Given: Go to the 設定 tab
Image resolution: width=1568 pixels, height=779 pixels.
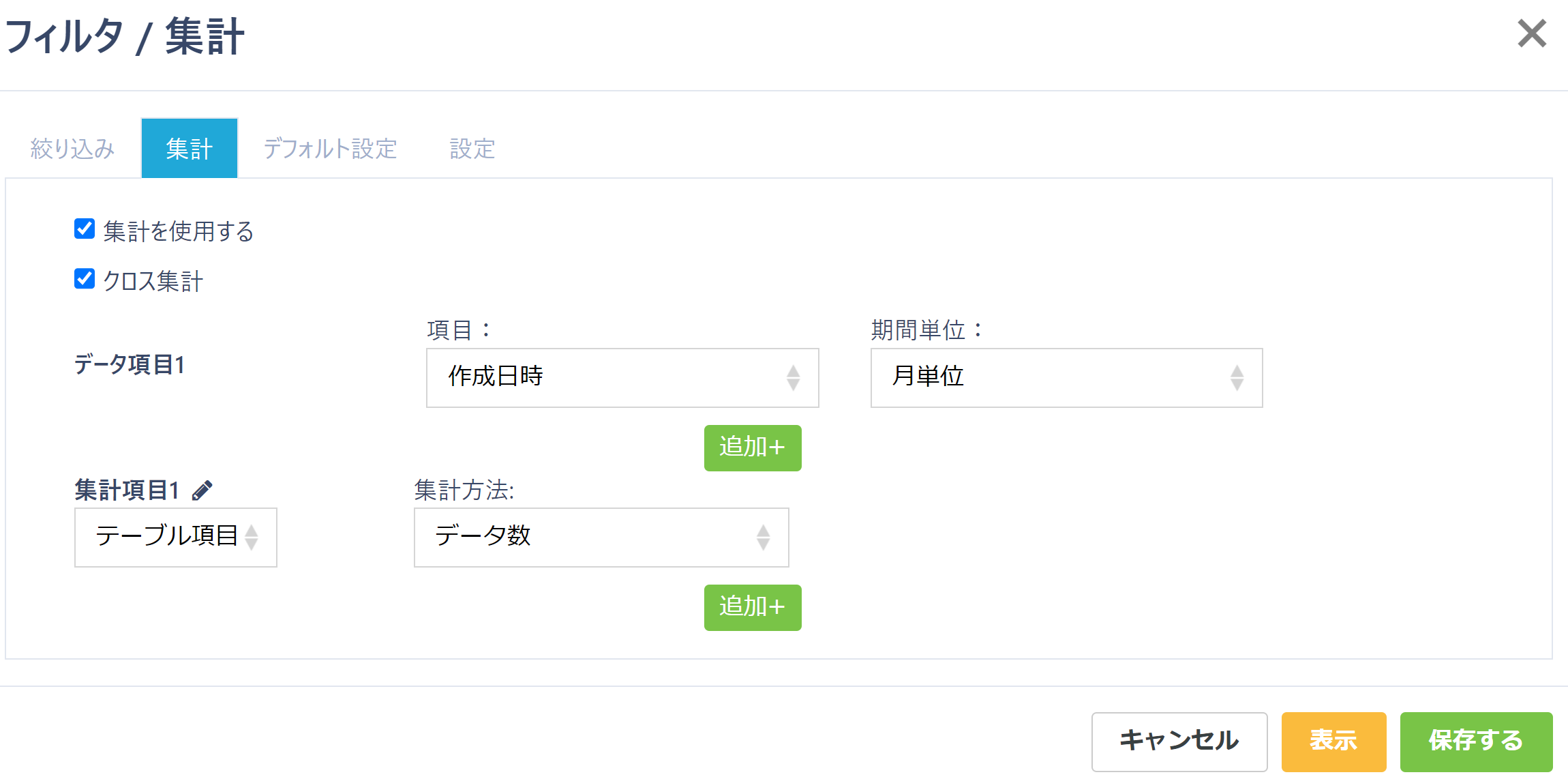Looking at the screenshot, I should (x=472, y=149).
